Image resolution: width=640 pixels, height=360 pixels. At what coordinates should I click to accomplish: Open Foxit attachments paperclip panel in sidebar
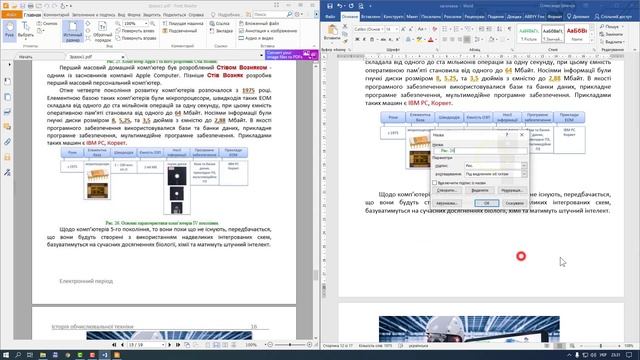7,142
